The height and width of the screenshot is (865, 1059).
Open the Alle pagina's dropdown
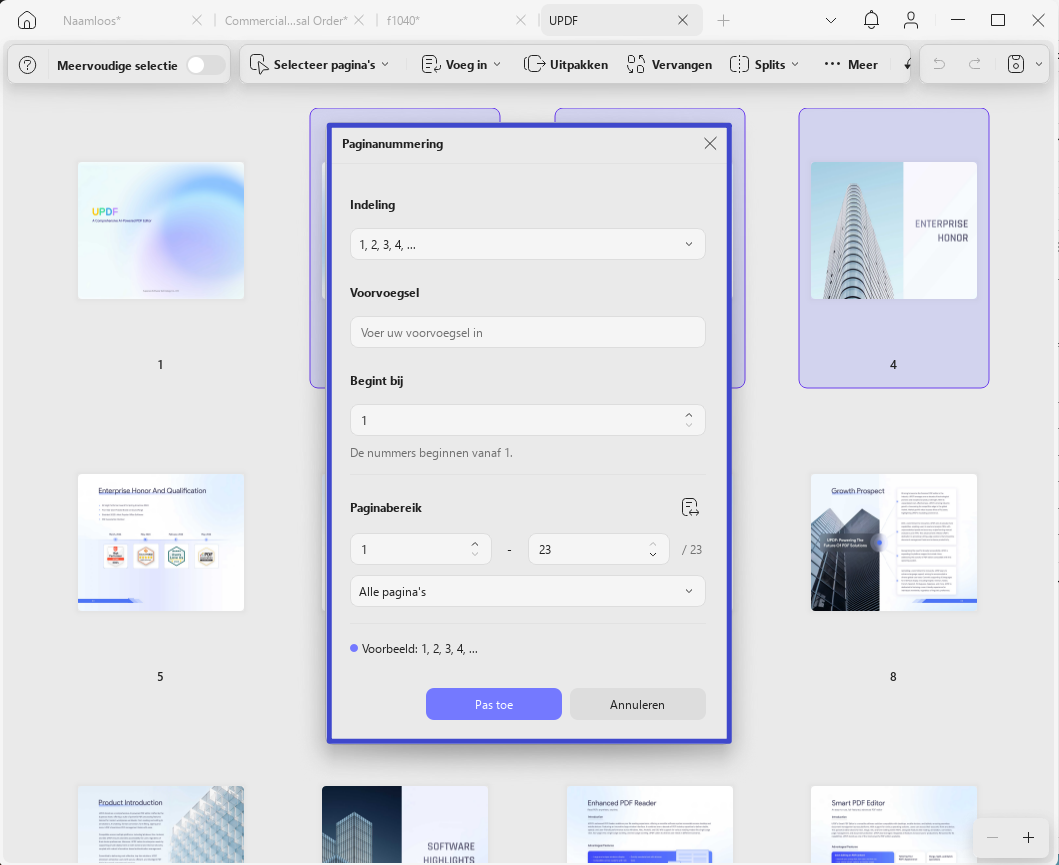[x=527, y=592]
